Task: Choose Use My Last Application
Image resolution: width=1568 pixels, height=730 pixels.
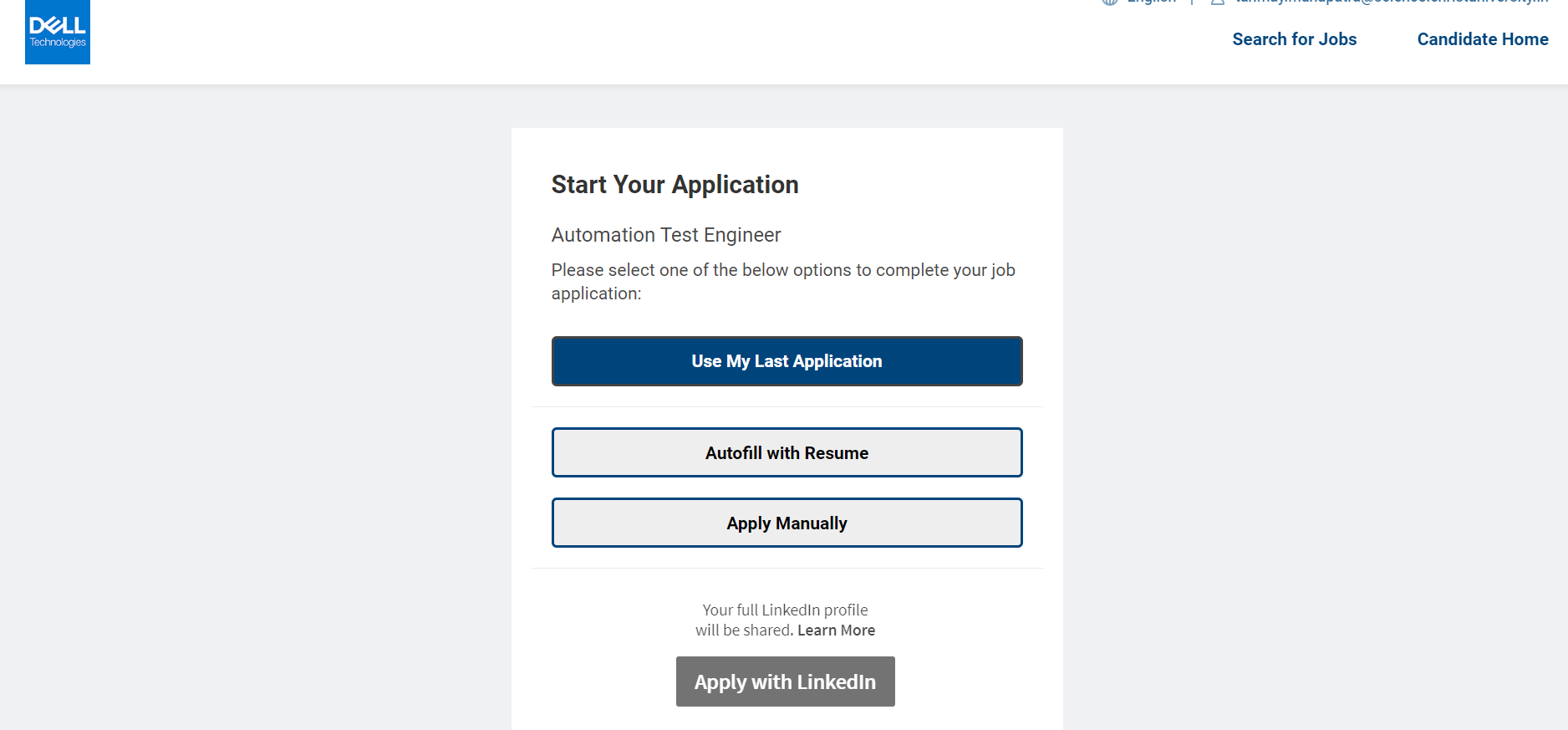Action: point(787,361)
